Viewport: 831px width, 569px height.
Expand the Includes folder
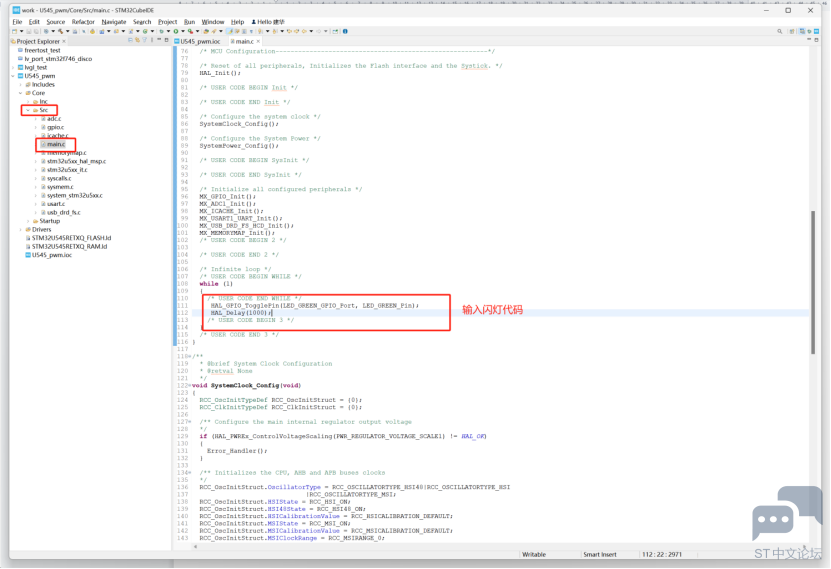21,84
